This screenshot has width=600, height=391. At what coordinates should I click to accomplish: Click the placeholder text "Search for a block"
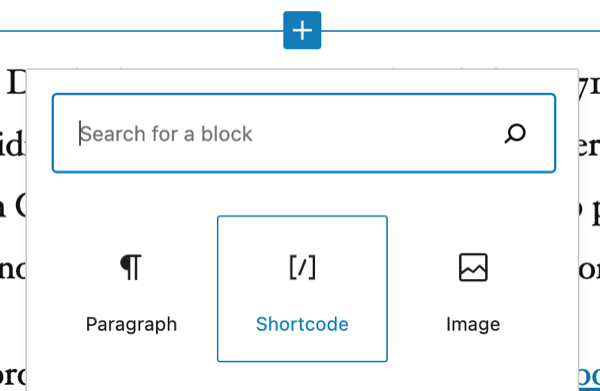click(166, 134)
